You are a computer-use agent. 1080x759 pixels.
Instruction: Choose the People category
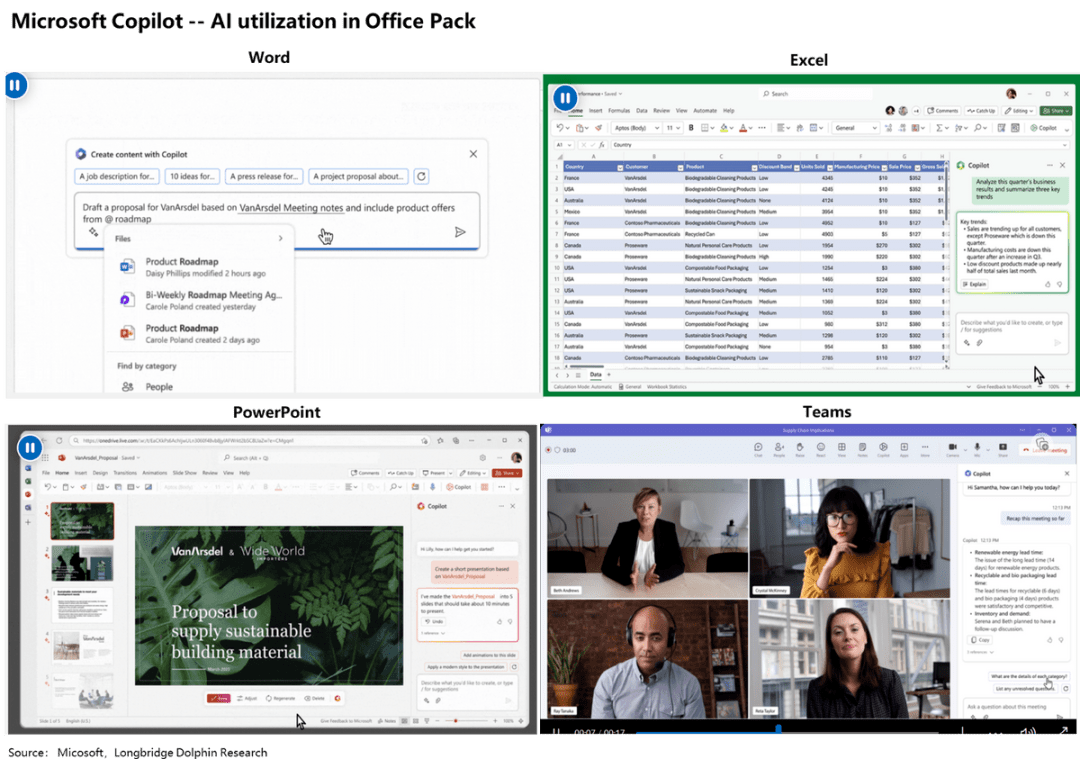158,387
